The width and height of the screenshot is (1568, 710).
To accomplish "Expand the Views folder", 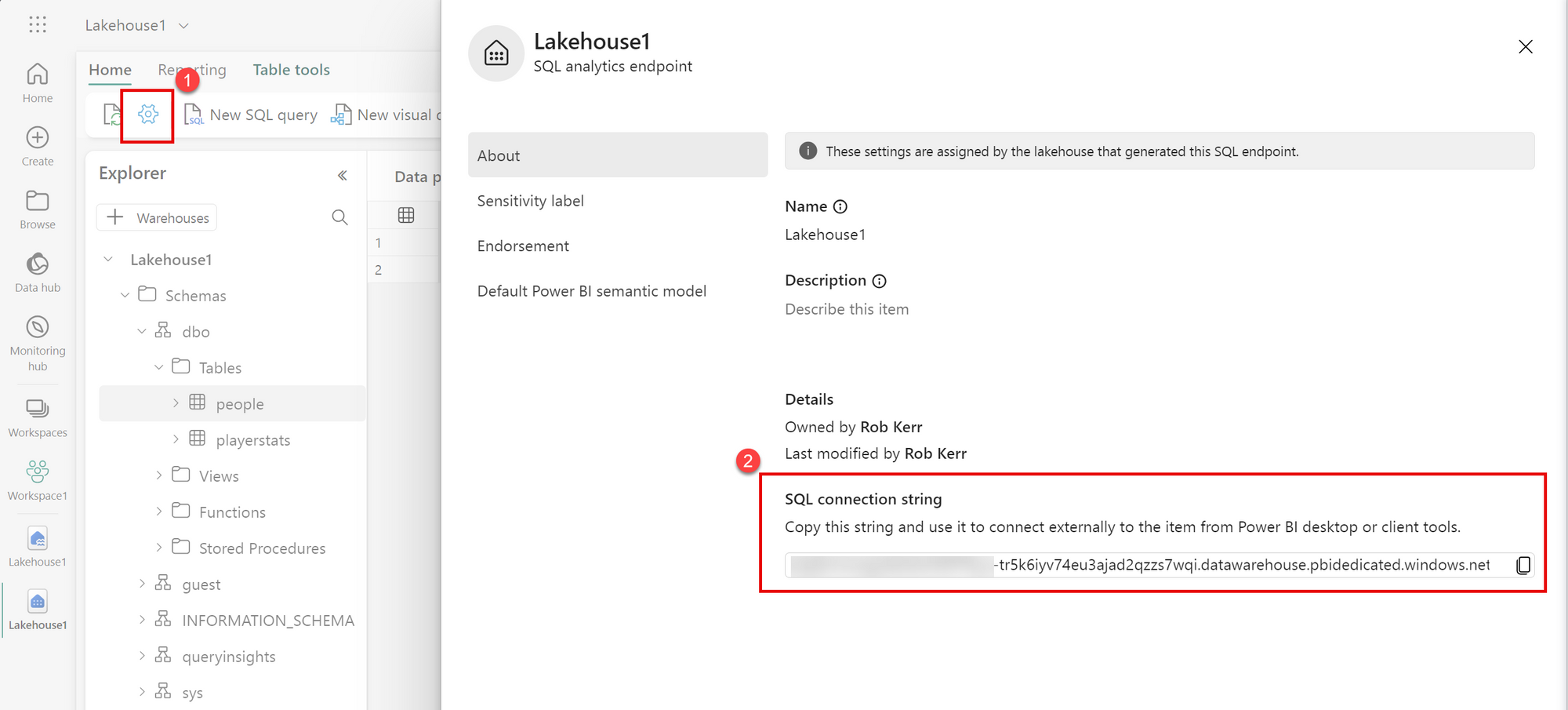I will (159, 475).
